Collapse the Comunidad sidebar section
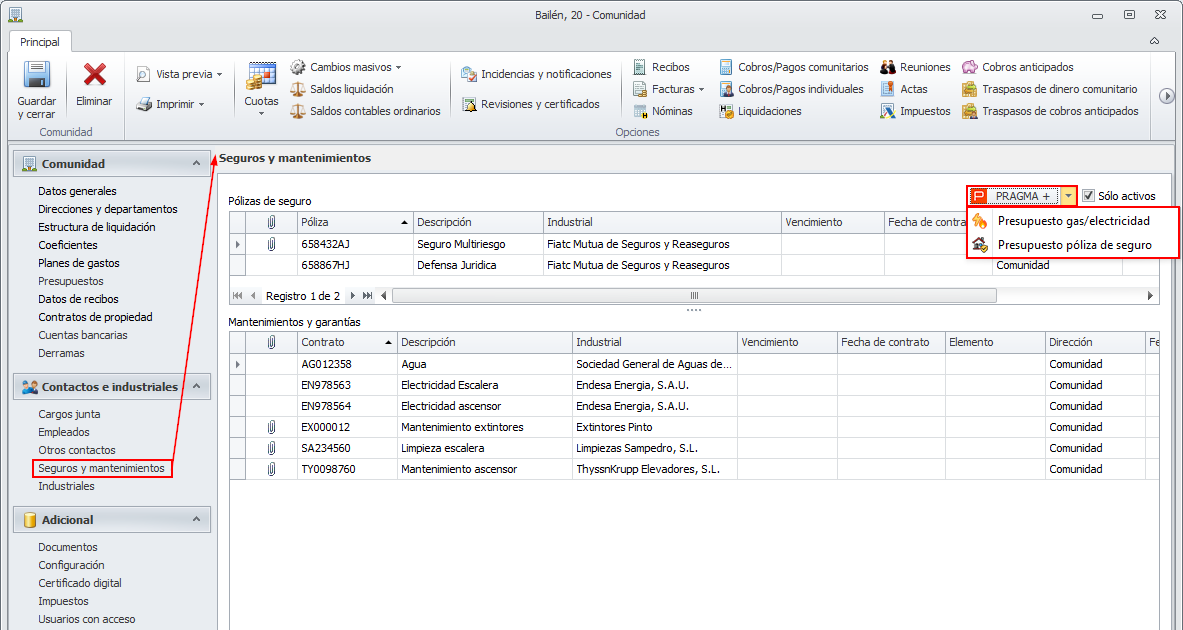Screen dimensions: 1183x630 (x=196, y=163)
